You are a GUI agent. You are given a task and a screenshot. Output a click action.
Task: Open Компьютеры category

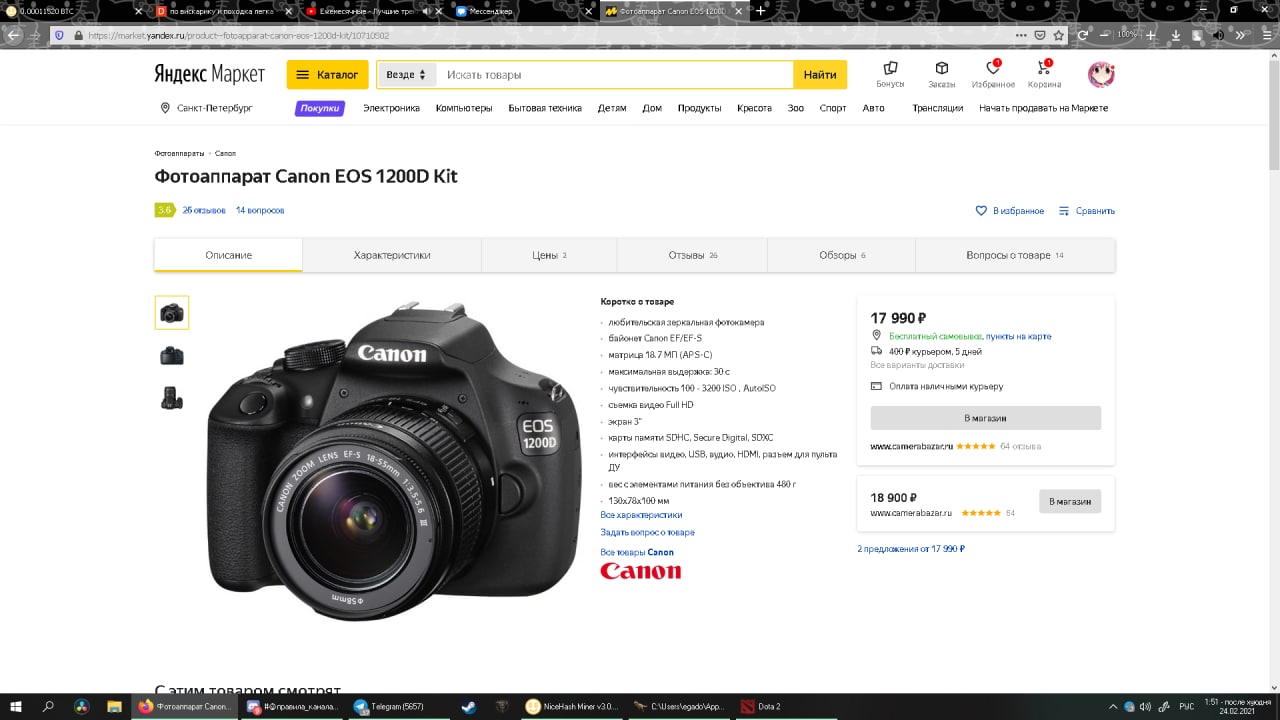pyautogui.click(x=464, y=108)
